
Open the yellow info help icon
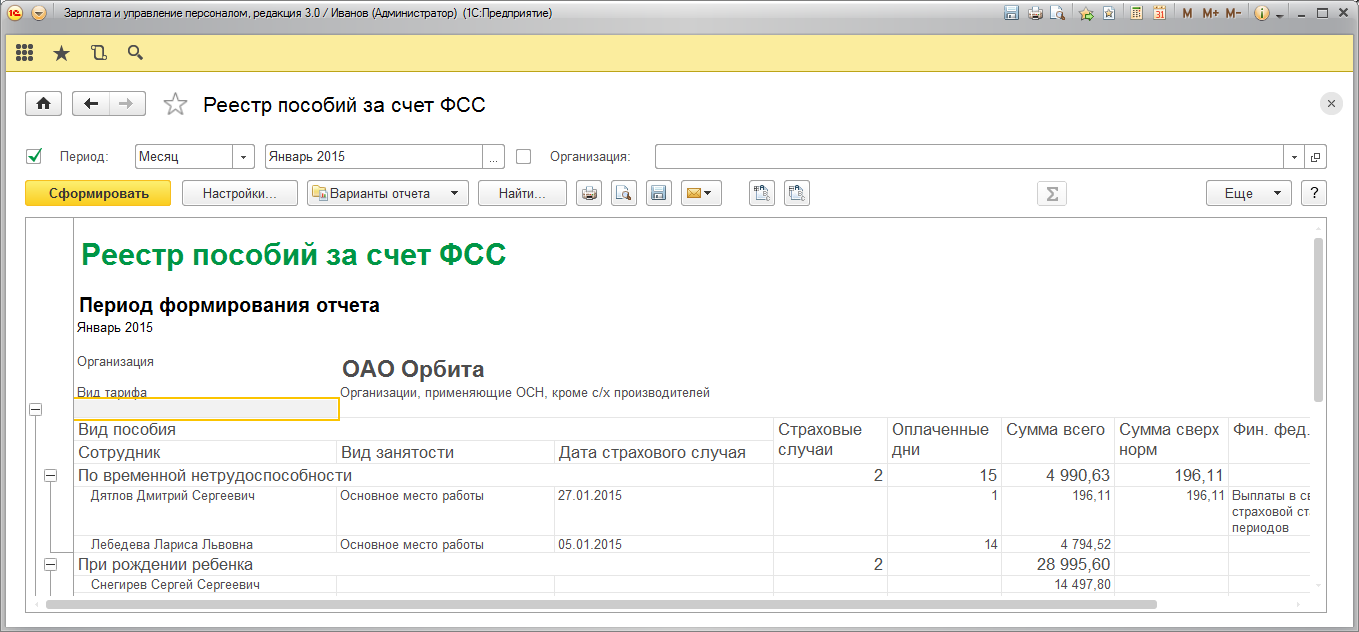pyautogui.click(x=1261, y=14)
